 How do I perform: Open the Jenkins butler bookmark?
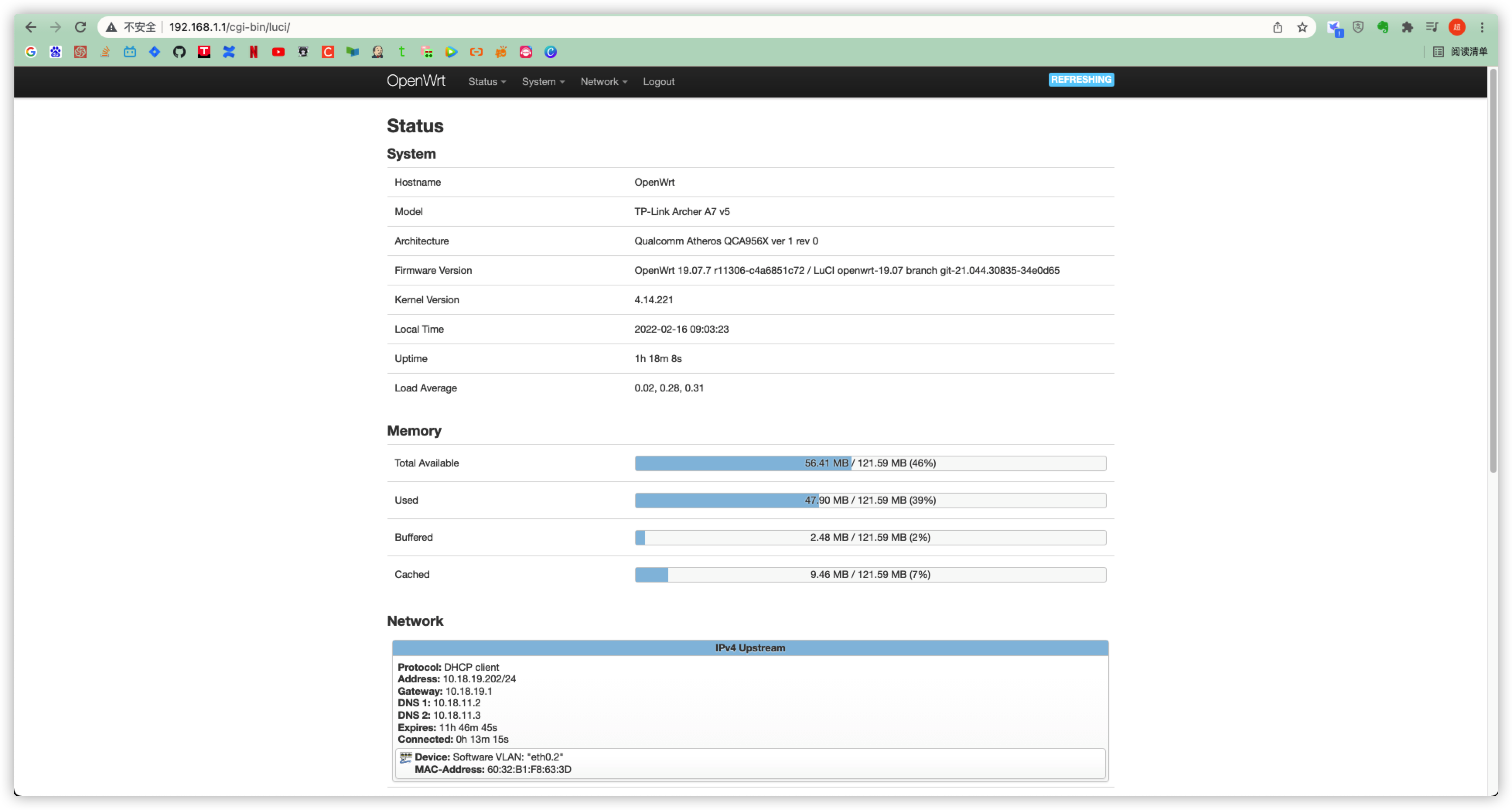(377, 52)
